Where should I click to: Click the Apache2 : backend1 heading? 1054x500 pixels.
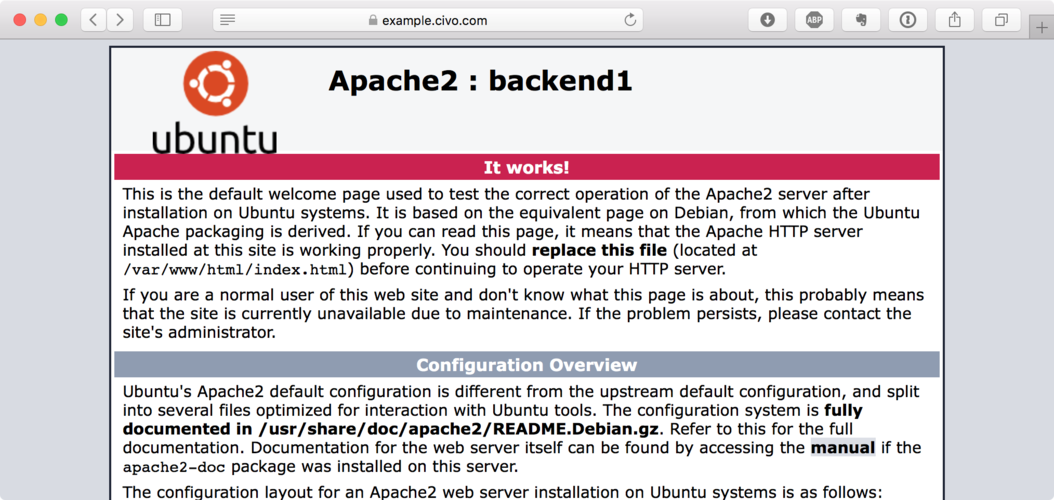(x=480, y=81)
